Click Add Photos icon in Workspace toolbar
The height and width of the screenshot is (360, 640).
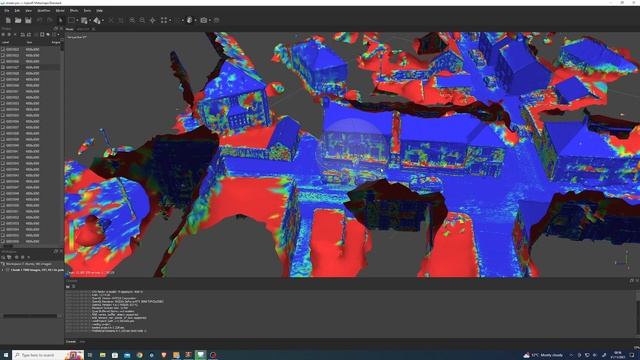pyautogui.click(x=9, y=257)
